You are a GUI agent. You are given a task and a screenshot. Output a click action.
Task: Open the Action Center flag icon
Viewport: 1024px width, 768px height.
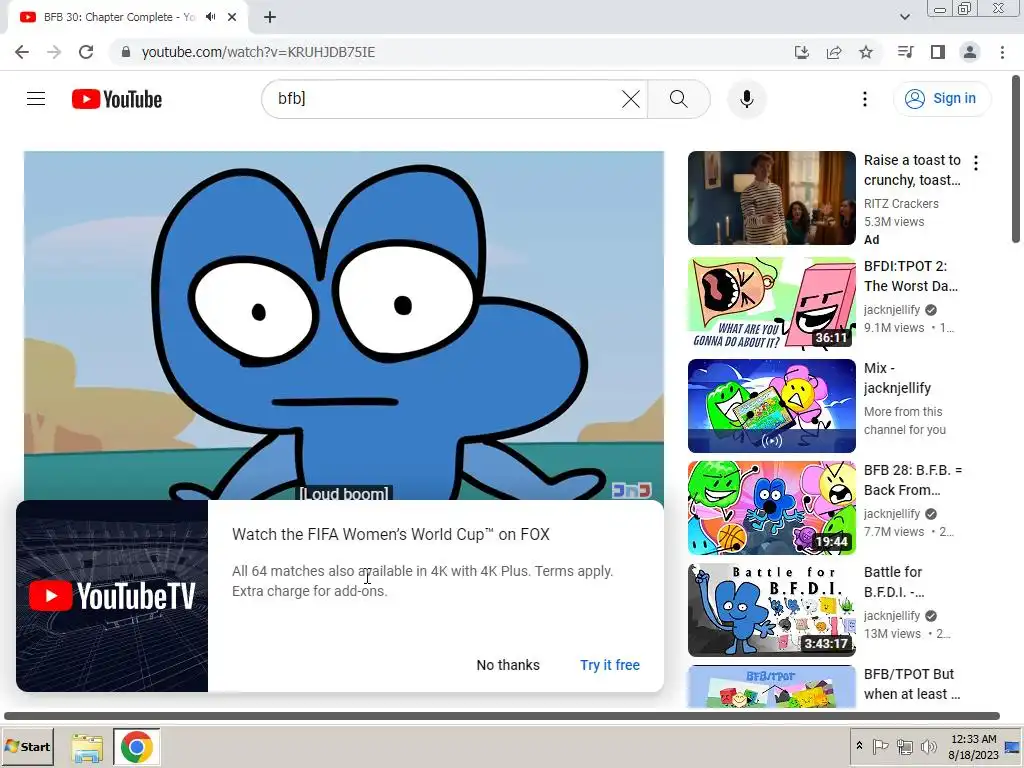click(x=880, y=746)
